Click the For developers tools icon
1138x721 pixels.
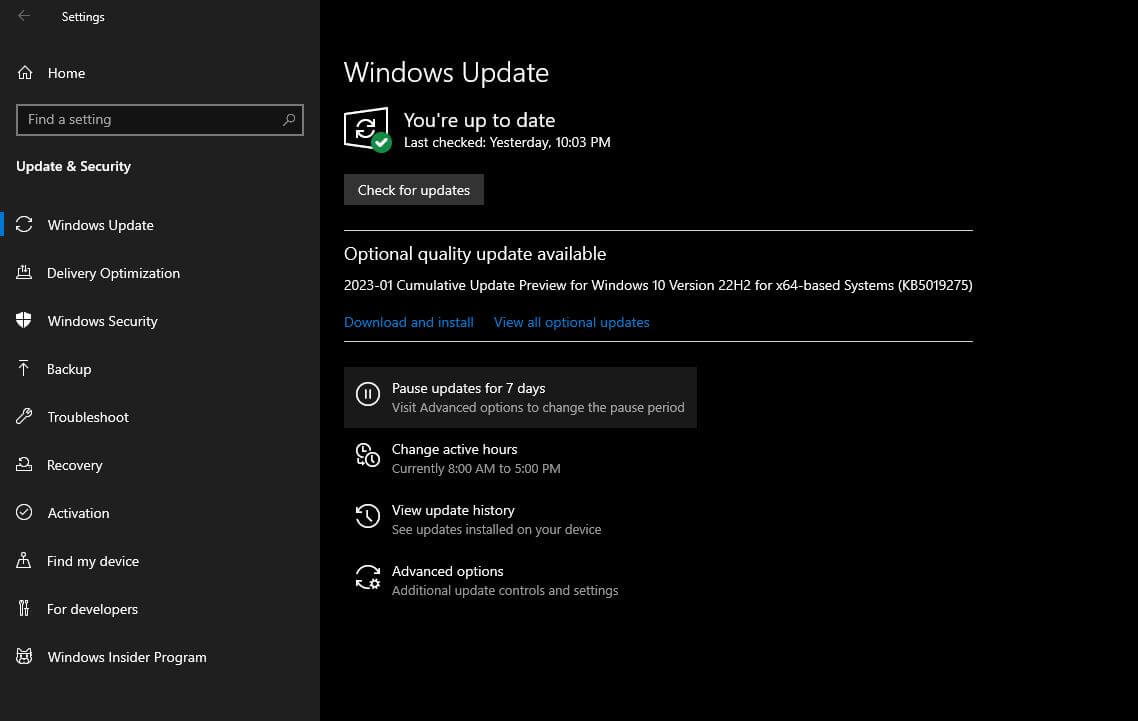(x=24, y=608)
